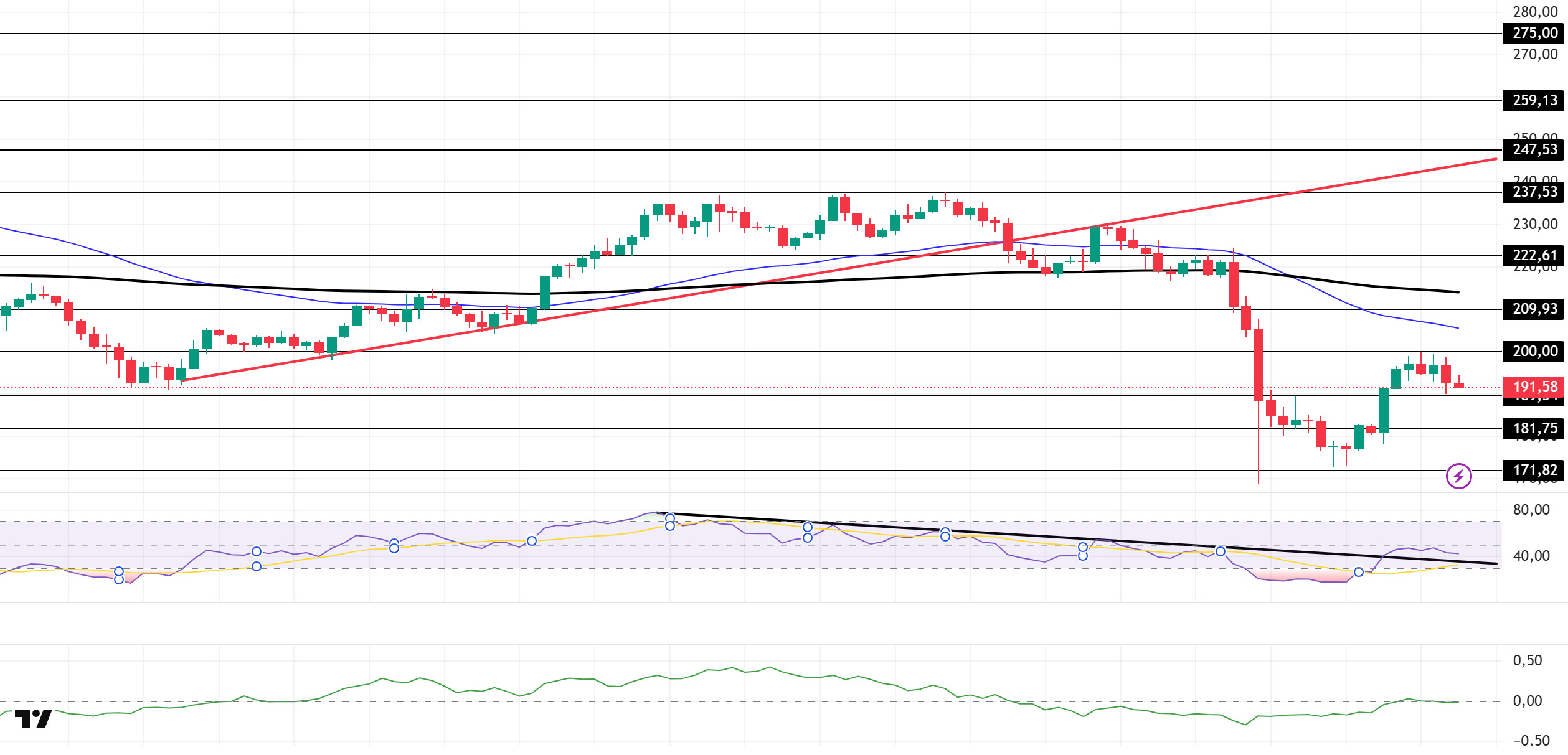Click the 200,00 price level label
Image resolution: width=1568 pixels, height=755 pixels.
pyautogui.click(x=1534, y=351)
